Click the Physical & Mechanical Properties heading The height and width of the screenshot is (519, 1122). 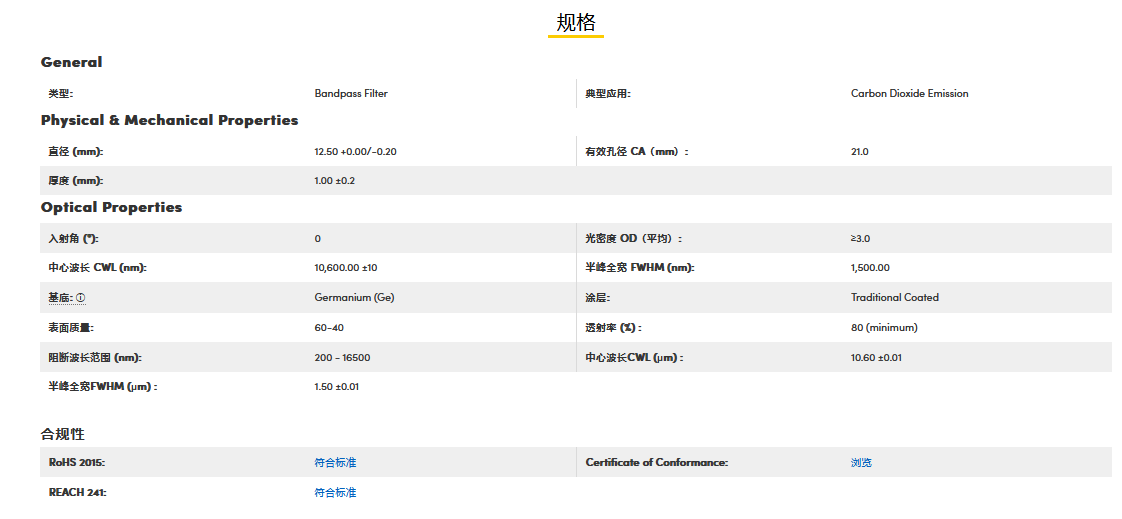pos(169,120)
